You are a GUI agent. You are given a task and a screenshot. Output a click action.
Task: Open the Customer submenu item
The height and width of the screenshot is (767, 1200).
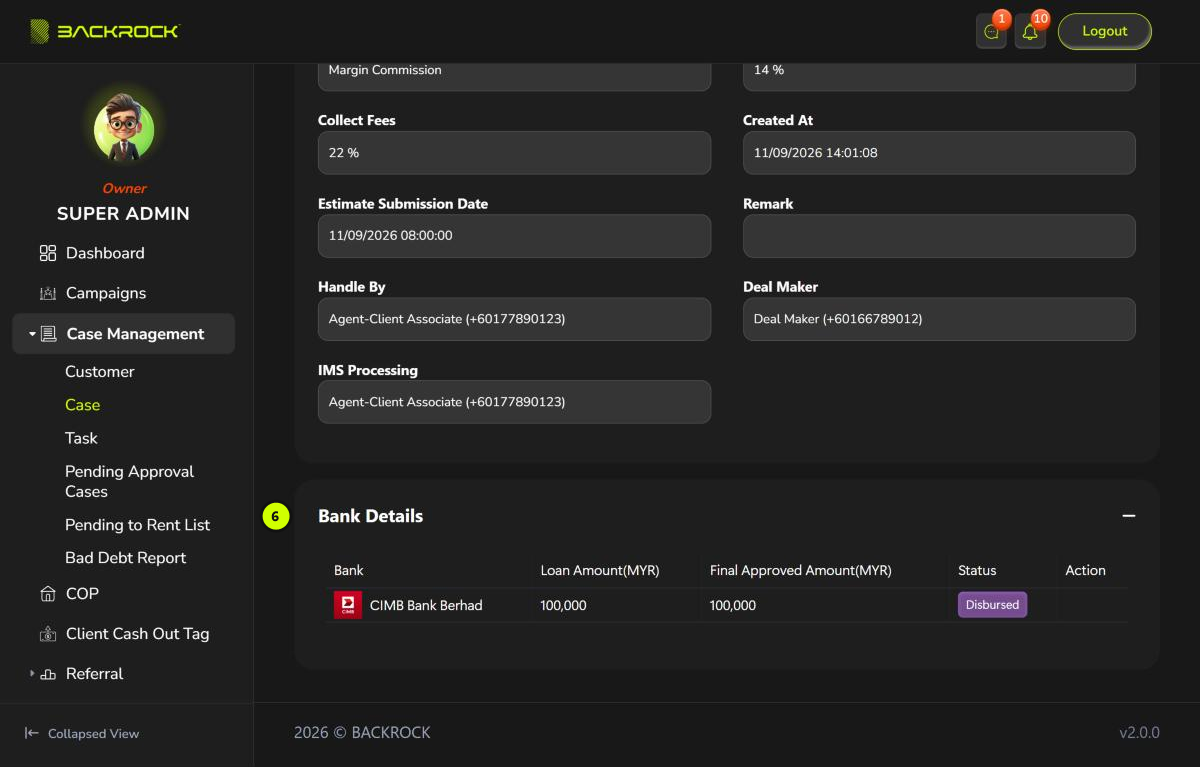(100, 371)
